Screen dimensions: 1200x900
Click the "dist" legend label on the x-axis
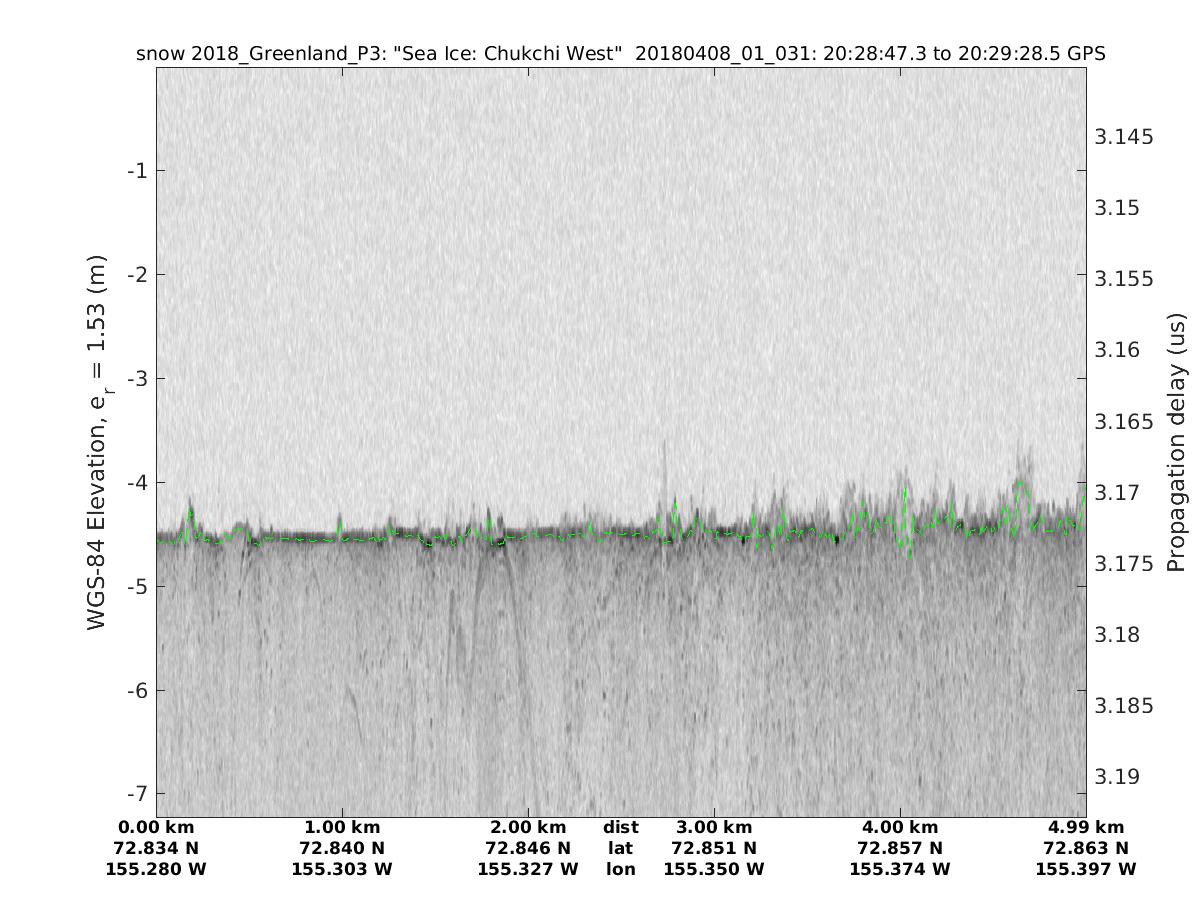(x=621, y=827)
